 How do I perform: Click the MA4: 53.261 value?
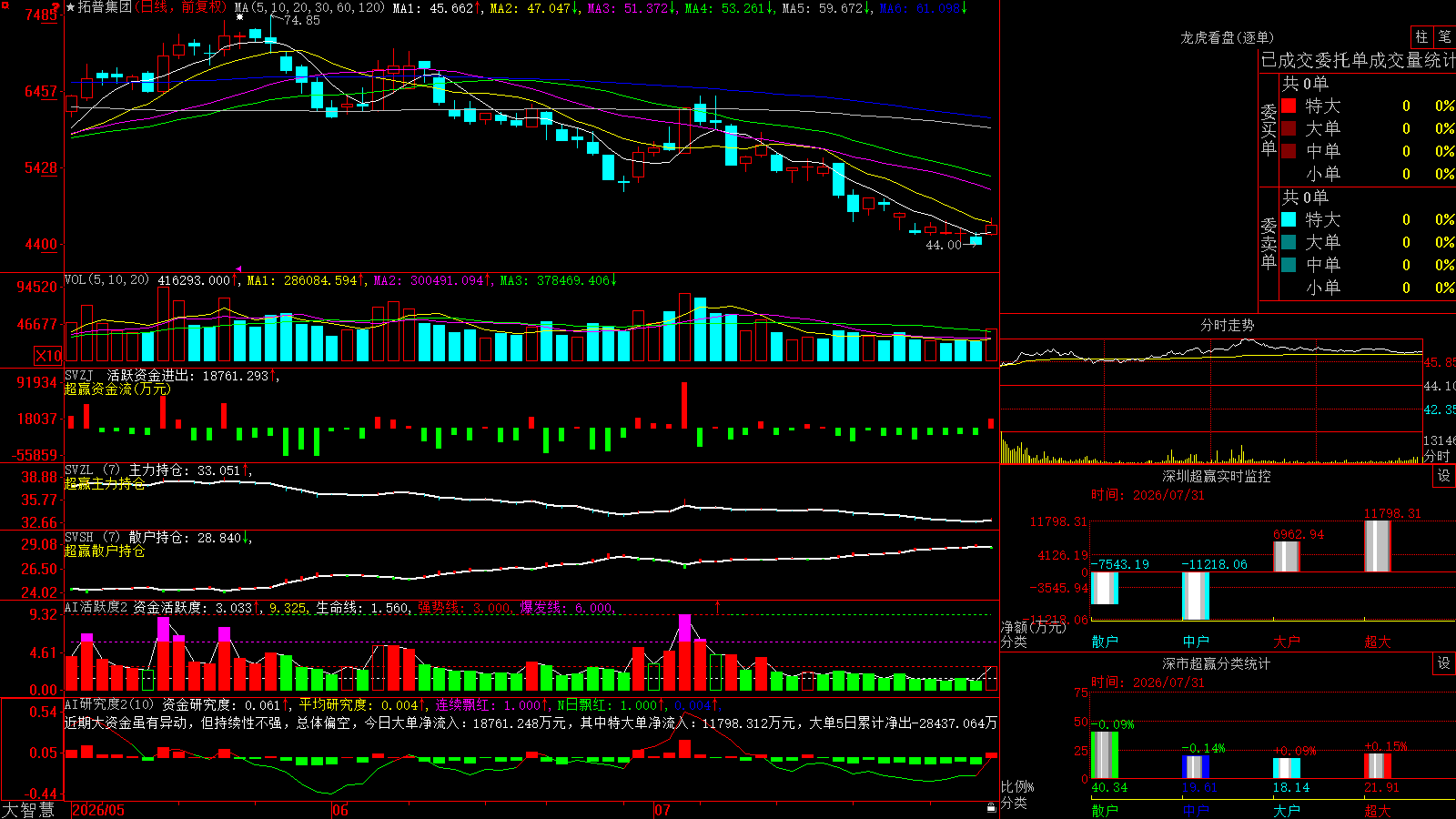pyautogui.click(x=730, y=7)
